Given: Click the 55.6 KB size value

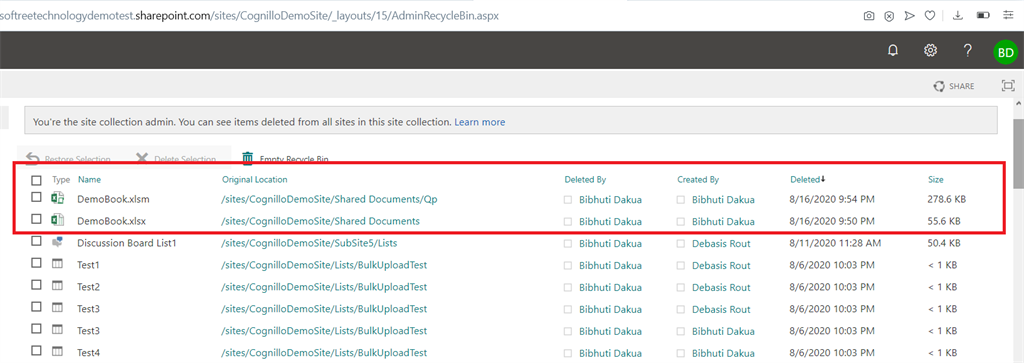Looking at the screenshot, I should (x=944, y=221).
